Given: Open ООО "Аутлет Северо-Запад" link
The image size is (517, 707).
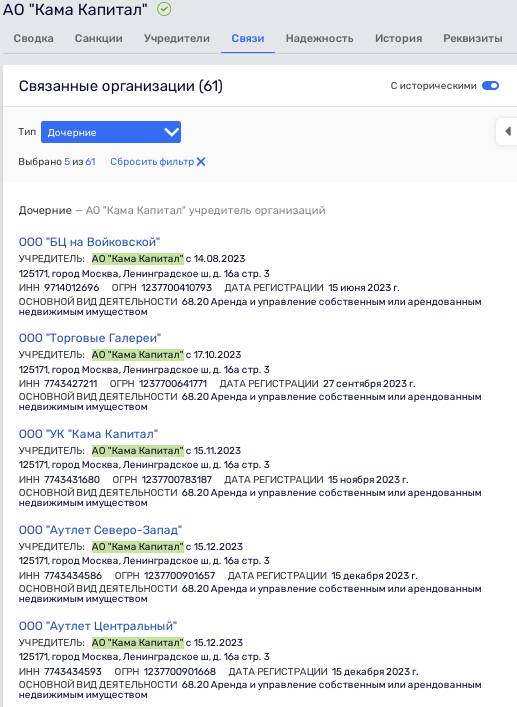Looking at the screenshot, I should tap(100, 530).
